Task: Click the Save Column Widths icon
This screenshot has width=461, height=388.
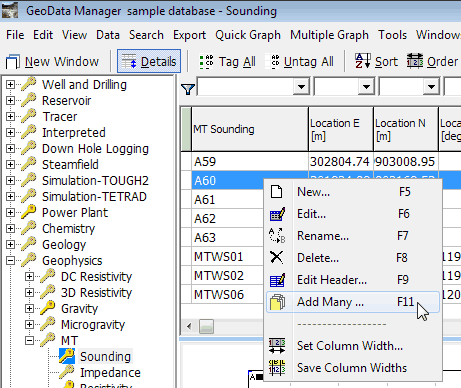Action: point(277,368)
